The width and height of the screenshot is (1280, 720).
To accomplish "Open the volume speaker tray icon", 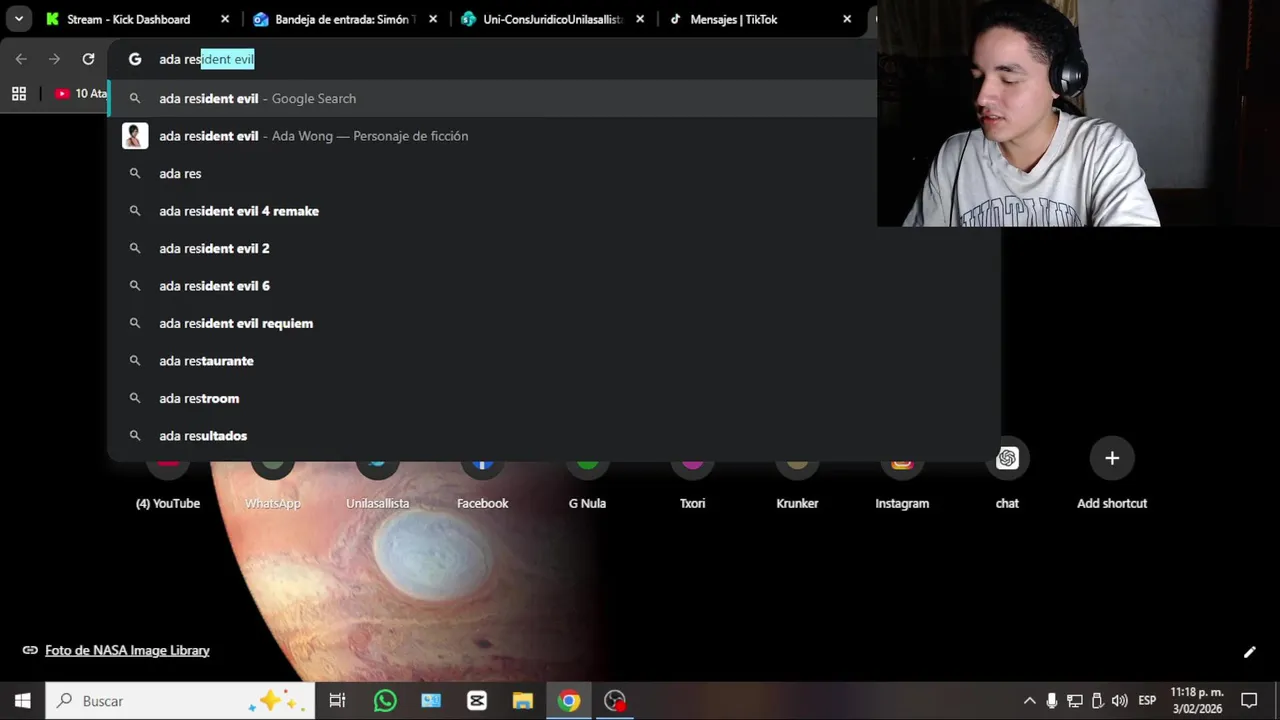I will (x=1119, y=701).
